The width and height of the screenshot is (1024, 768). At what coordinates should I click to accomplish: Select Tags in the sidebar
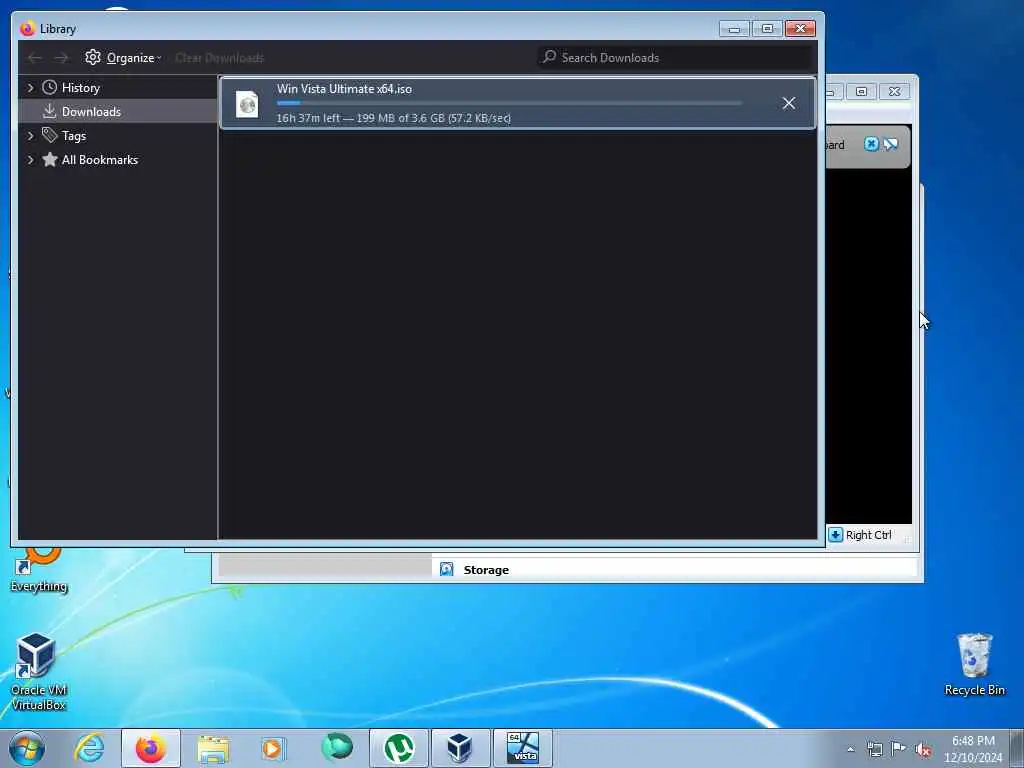118,136
